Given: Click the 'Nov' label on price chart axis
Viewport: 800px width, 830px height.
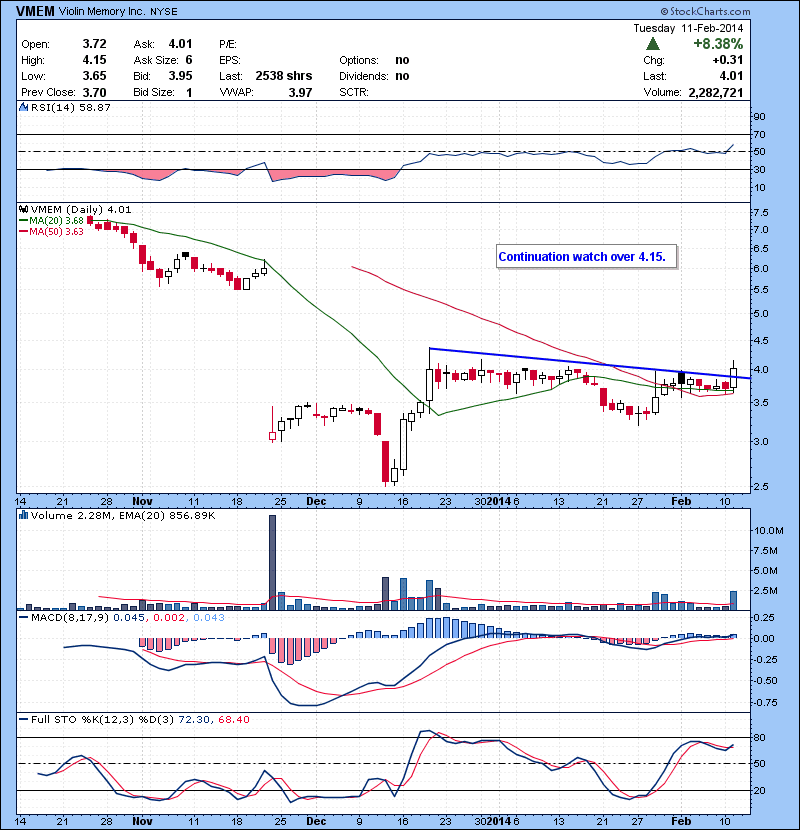Looking at the screenshot, I should point(142,501).
